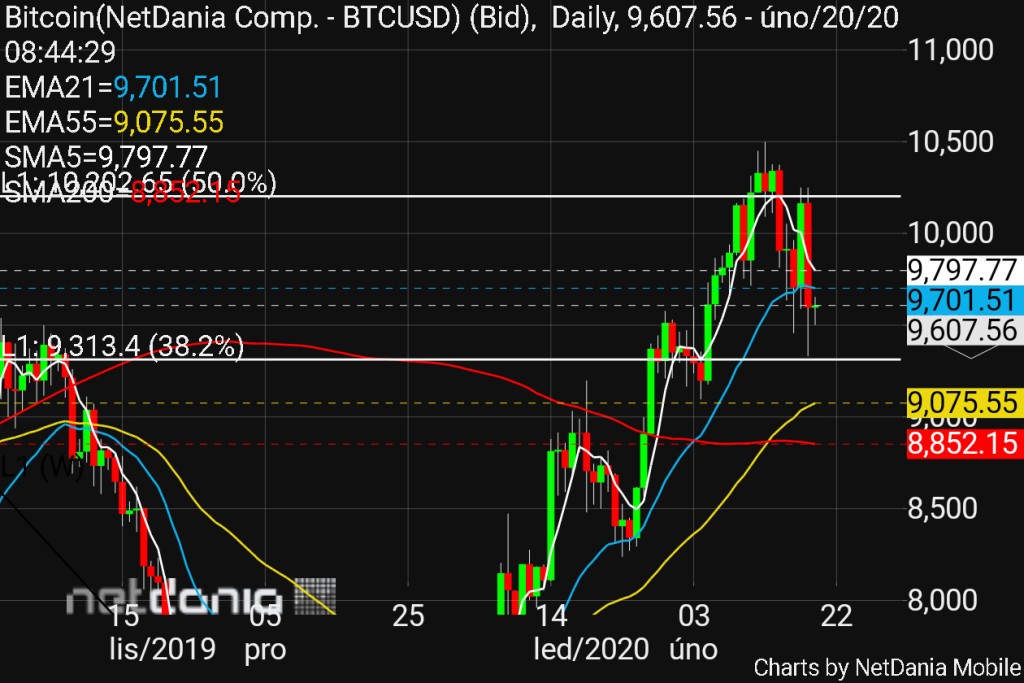
Task: Select the EMA21=9,701.51 indicator label
Action: 113,87
